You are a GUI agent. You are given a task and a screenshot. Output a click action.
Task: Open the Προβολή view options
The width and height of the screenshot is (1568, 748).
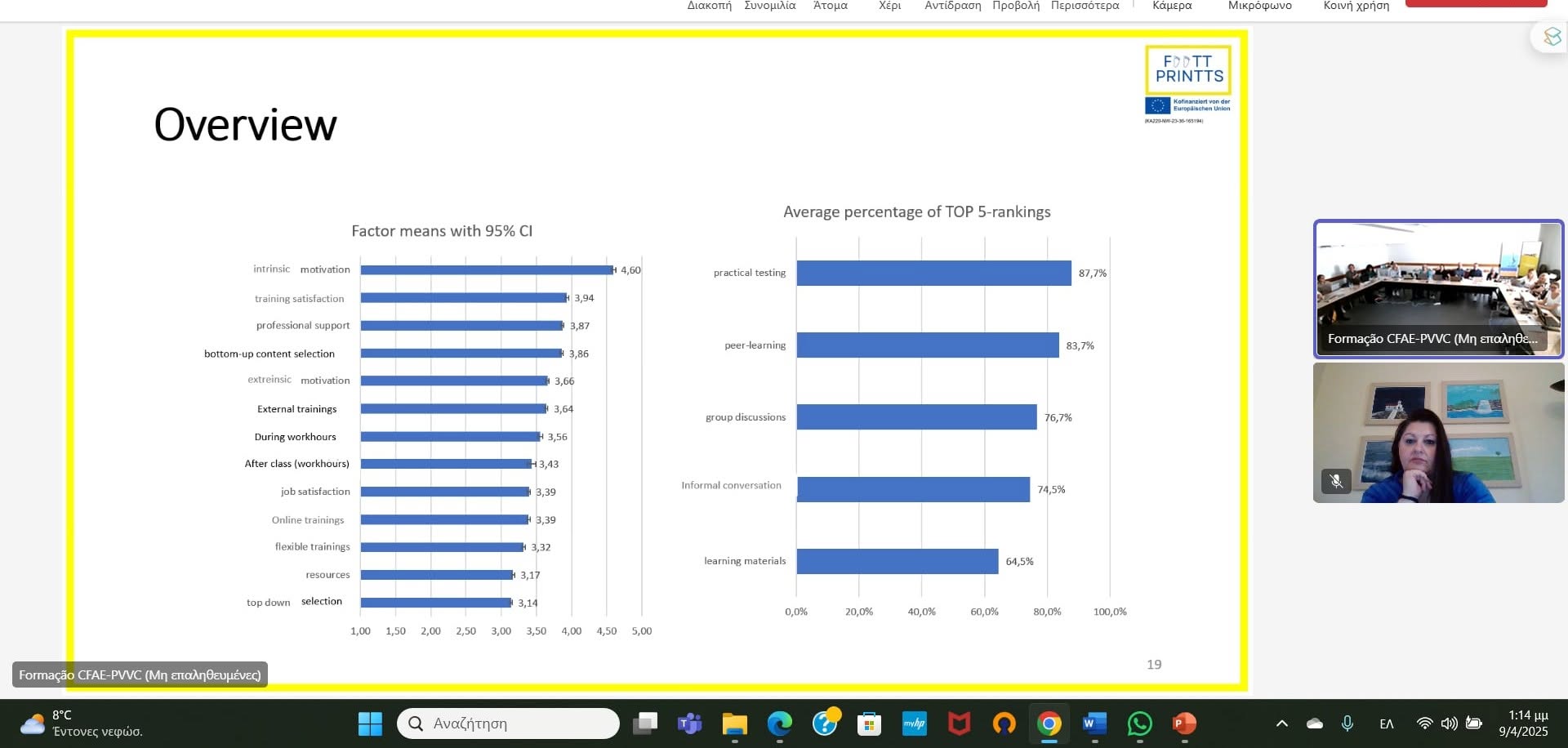1015,6
